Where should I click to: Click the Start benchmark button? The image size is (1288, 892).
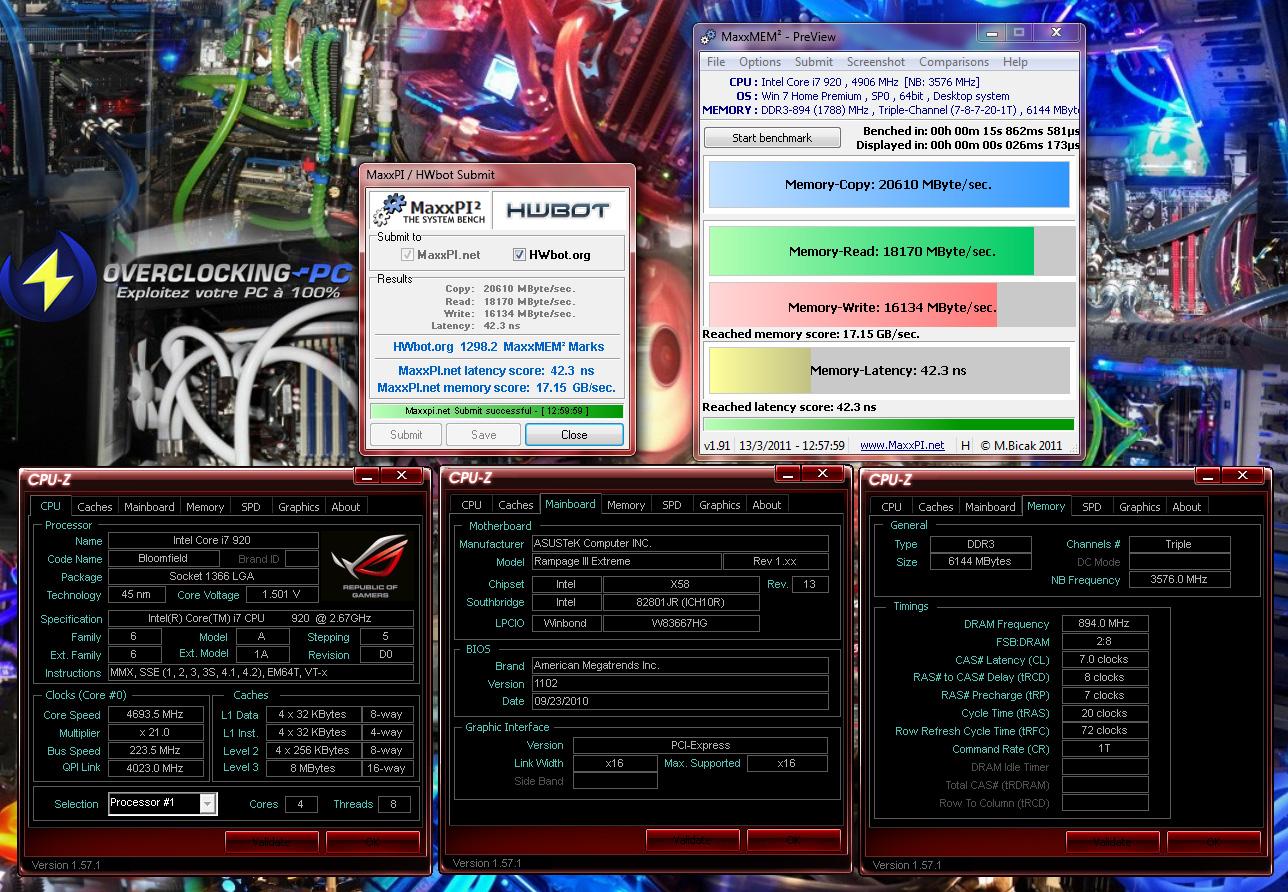(772, 138)
